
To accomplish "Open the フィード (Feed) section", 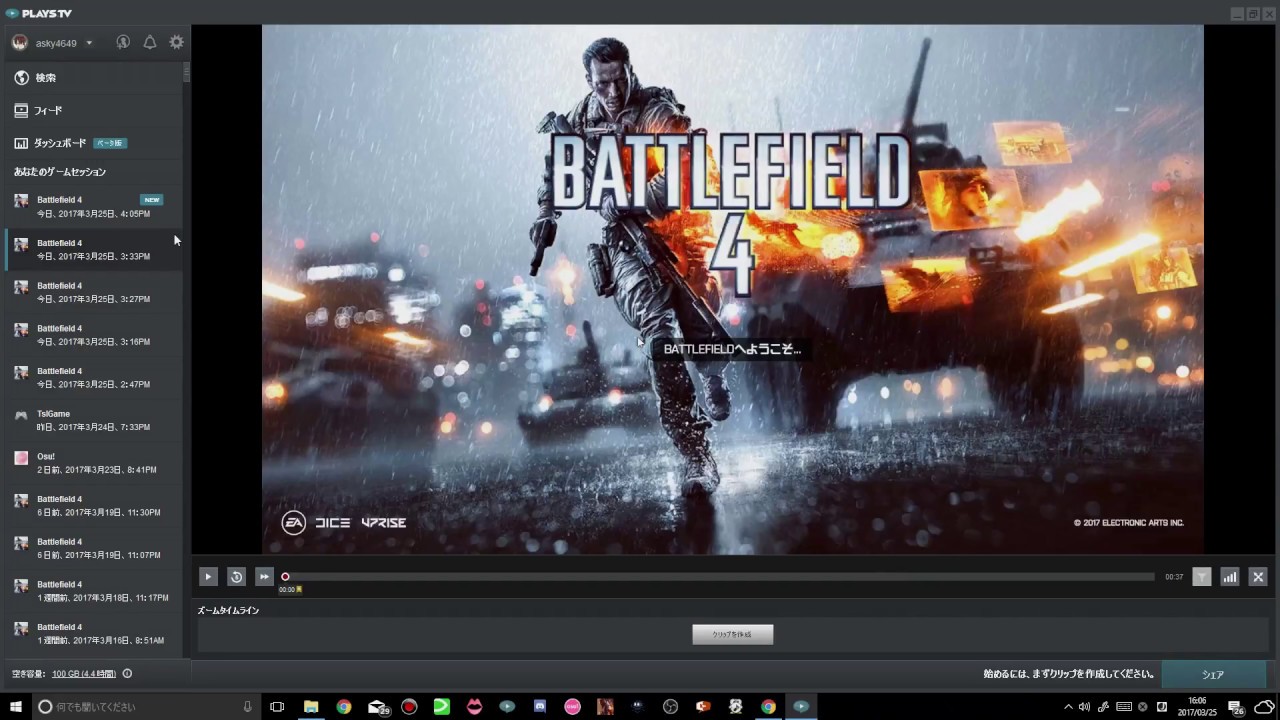I will click(x=92, y=111).
